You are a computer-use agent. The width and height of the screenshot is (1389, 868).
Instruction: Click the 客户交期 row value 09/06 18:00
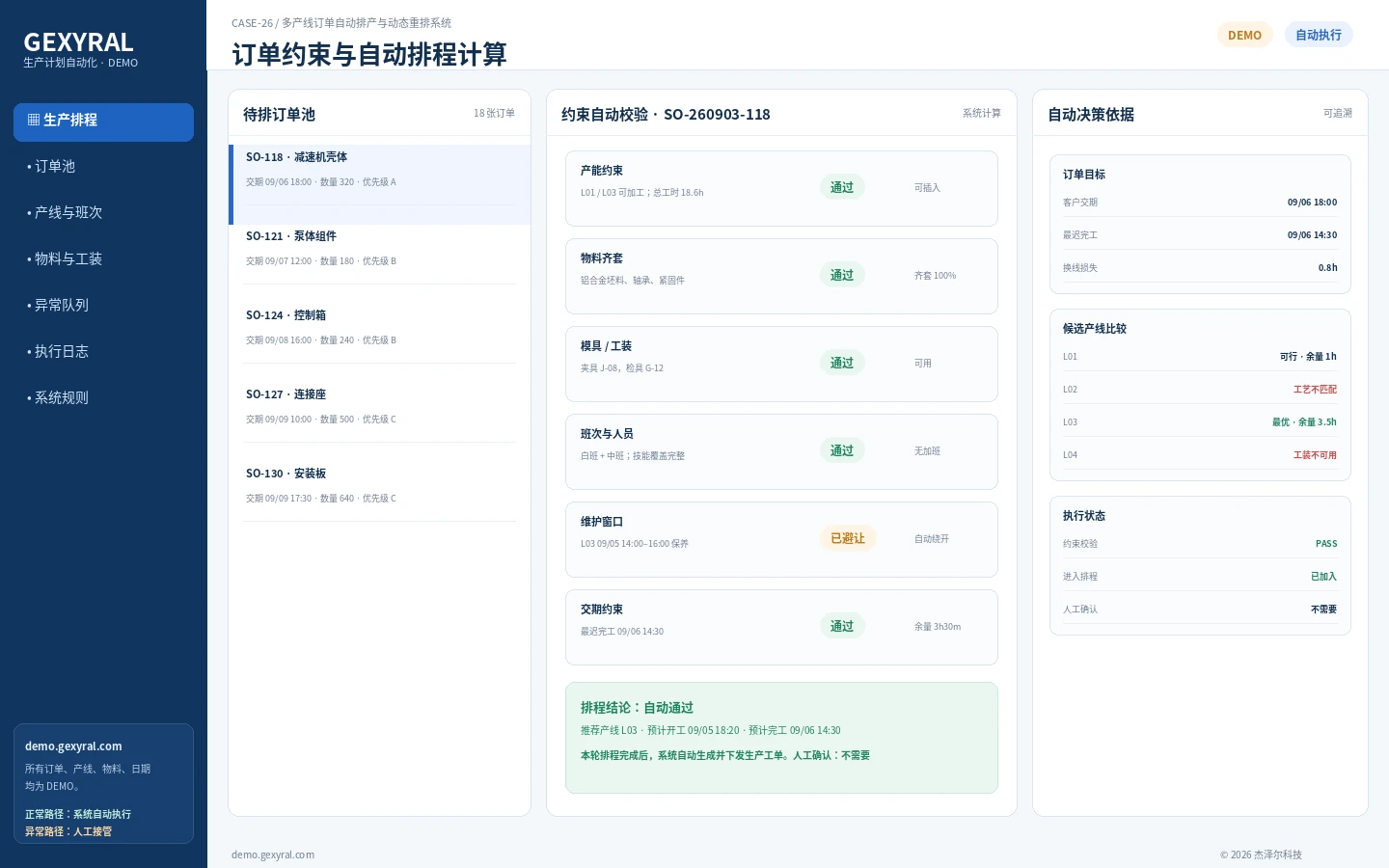1312,203
